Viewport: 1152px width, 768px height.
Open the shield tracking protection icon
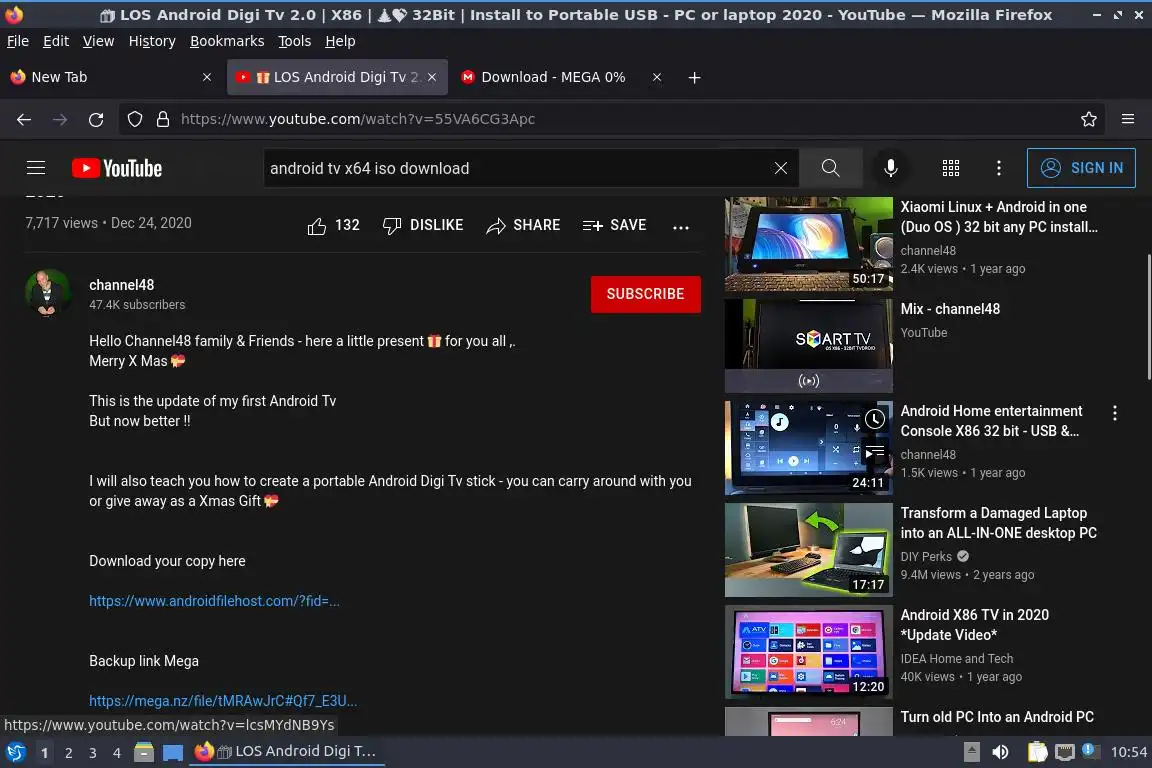134,119
